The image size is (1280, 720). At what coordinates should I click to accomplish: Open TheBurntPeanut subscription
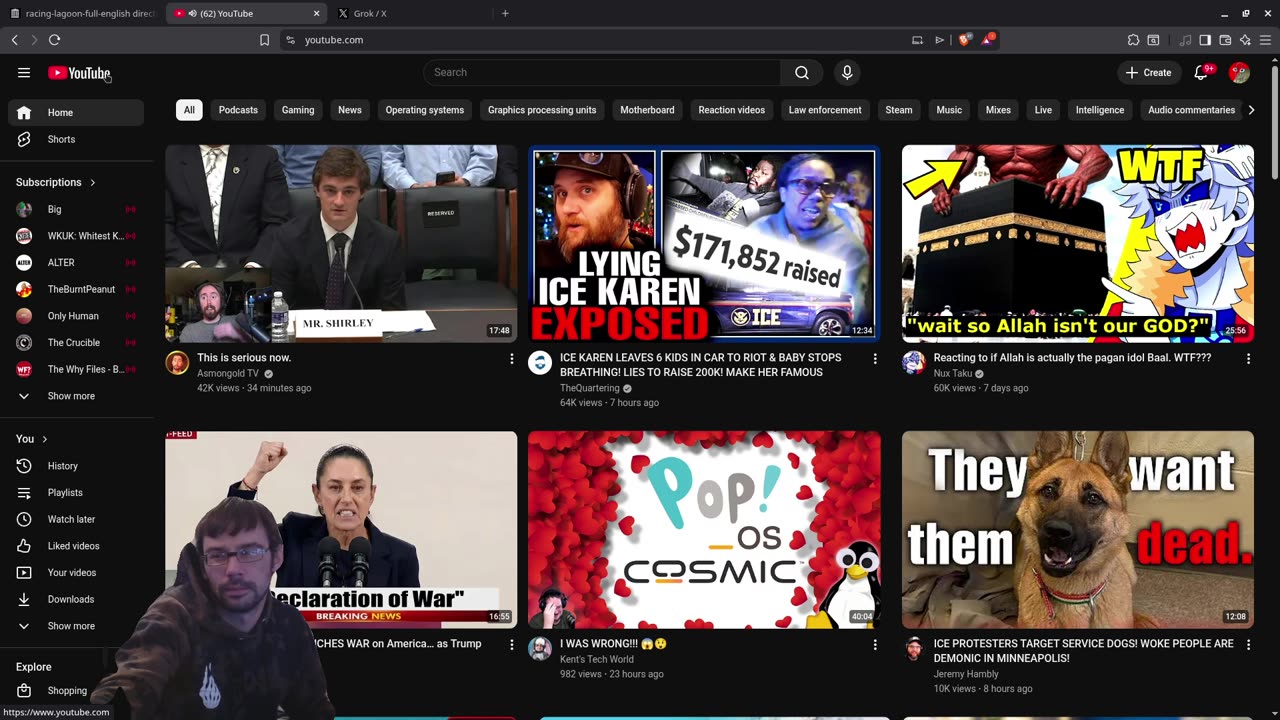click(x=76, y=289)
